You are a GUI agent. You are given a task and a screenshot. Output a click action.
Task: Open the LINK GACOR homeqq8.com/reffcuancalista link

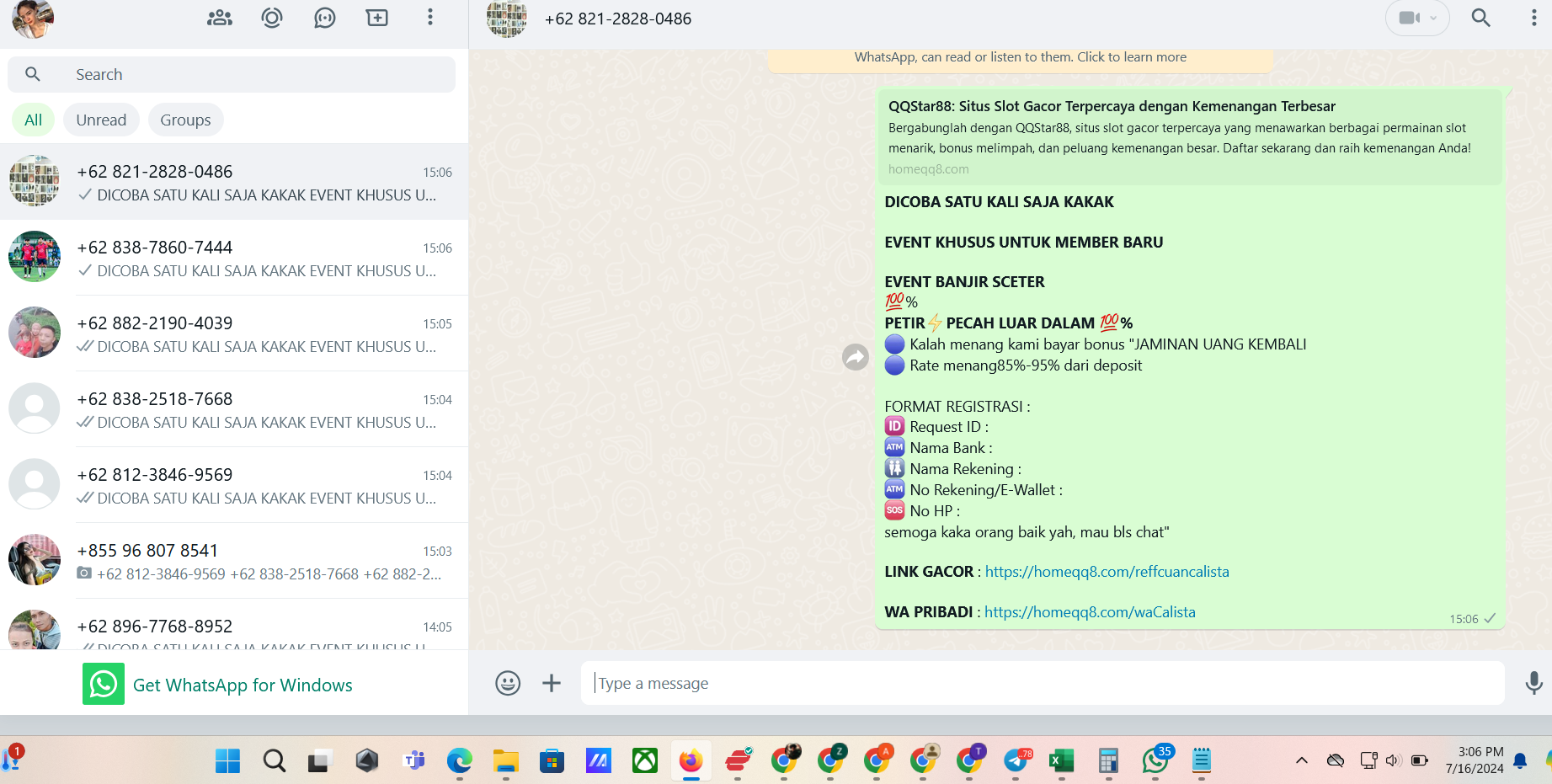1107,572
